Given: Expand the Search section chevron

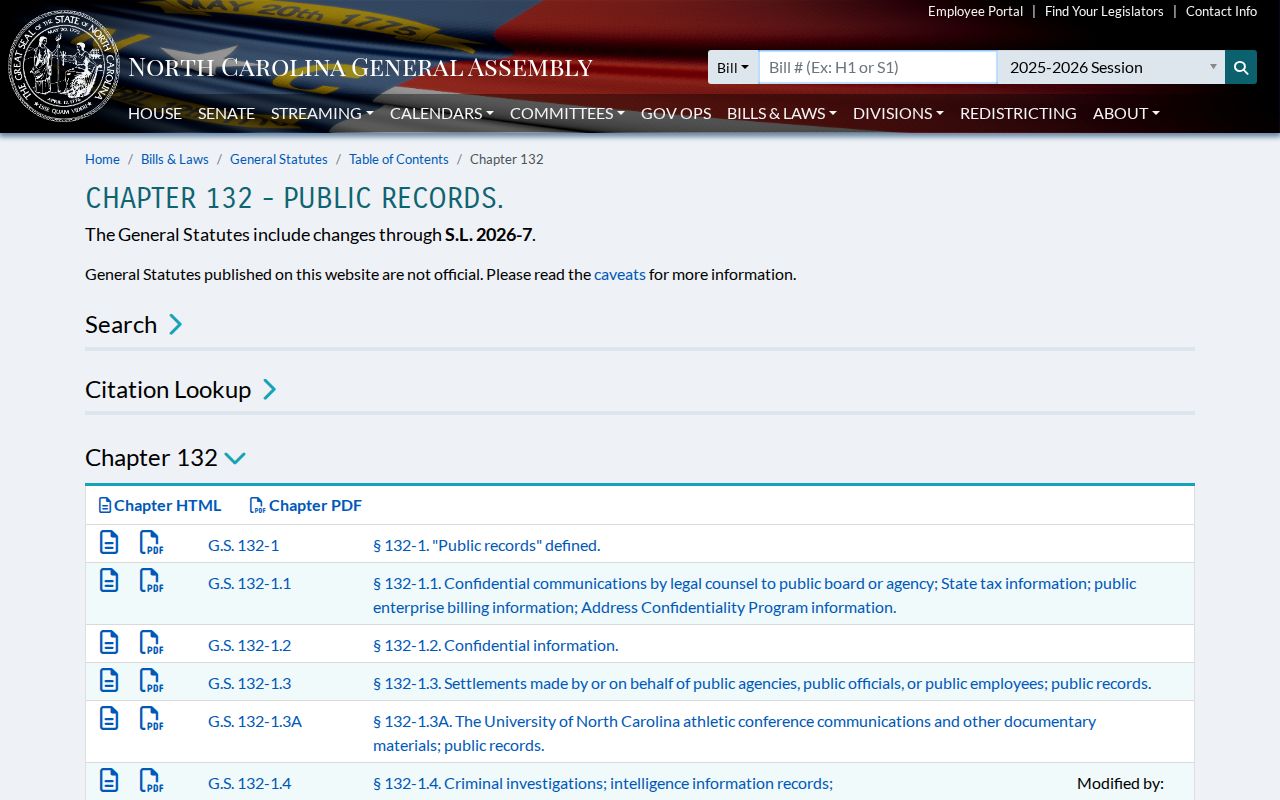Looking at the screenshot, I should tap(175, 324).
